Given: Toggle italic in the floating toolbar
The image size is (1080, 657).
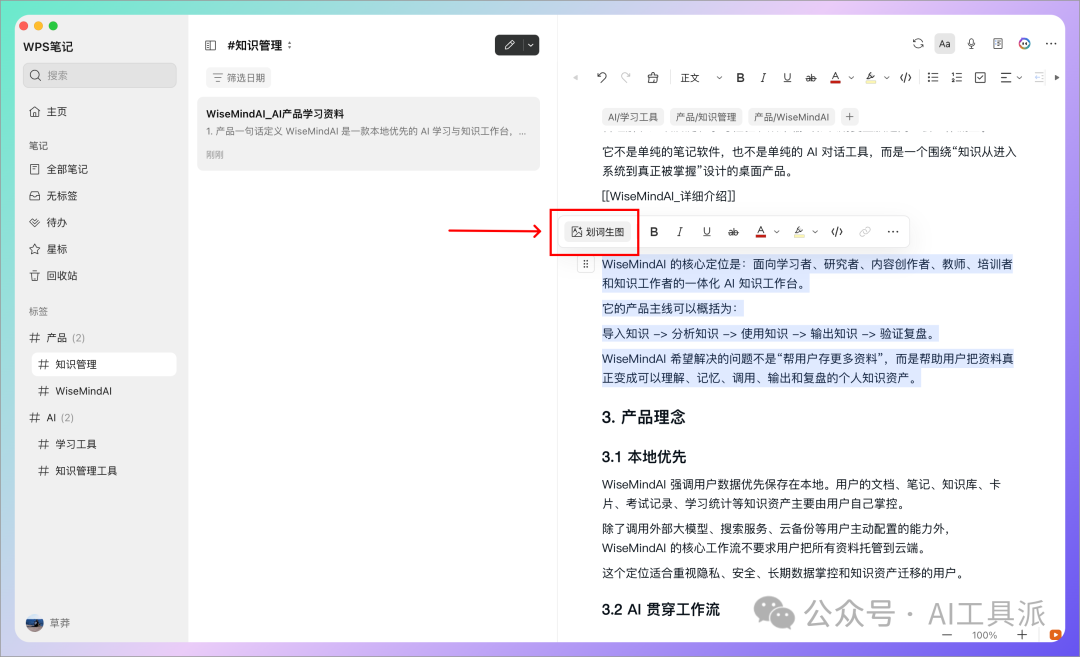Looking at the screenshot, I should coord(680,232).
